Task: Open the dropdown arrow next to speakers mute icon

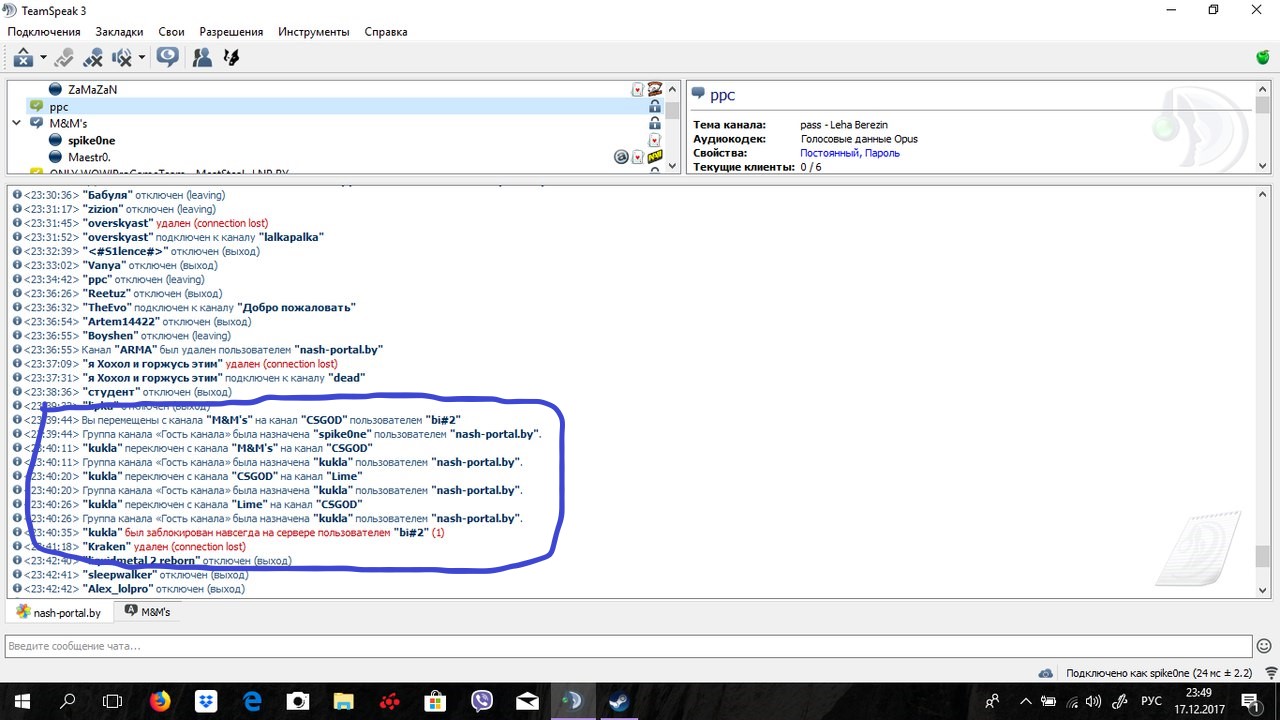Action: (x=142, y=58)
